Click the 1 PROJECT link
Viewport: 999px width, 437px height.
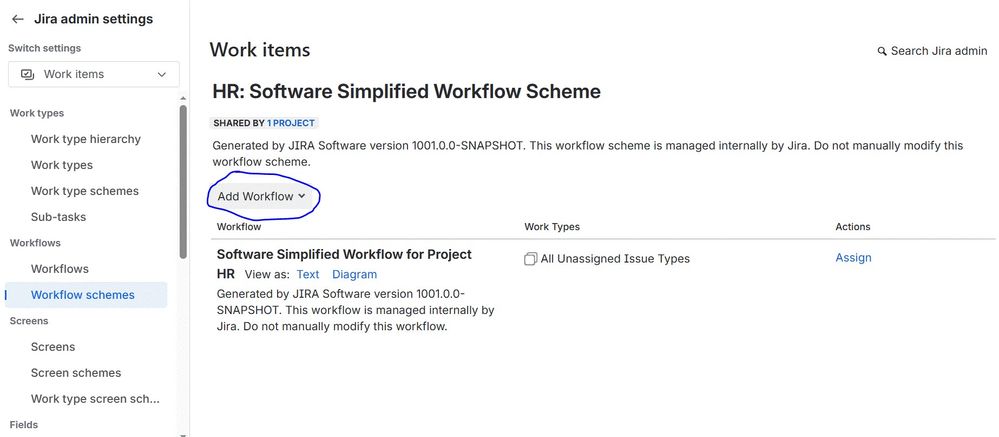(x=291, y=123)
